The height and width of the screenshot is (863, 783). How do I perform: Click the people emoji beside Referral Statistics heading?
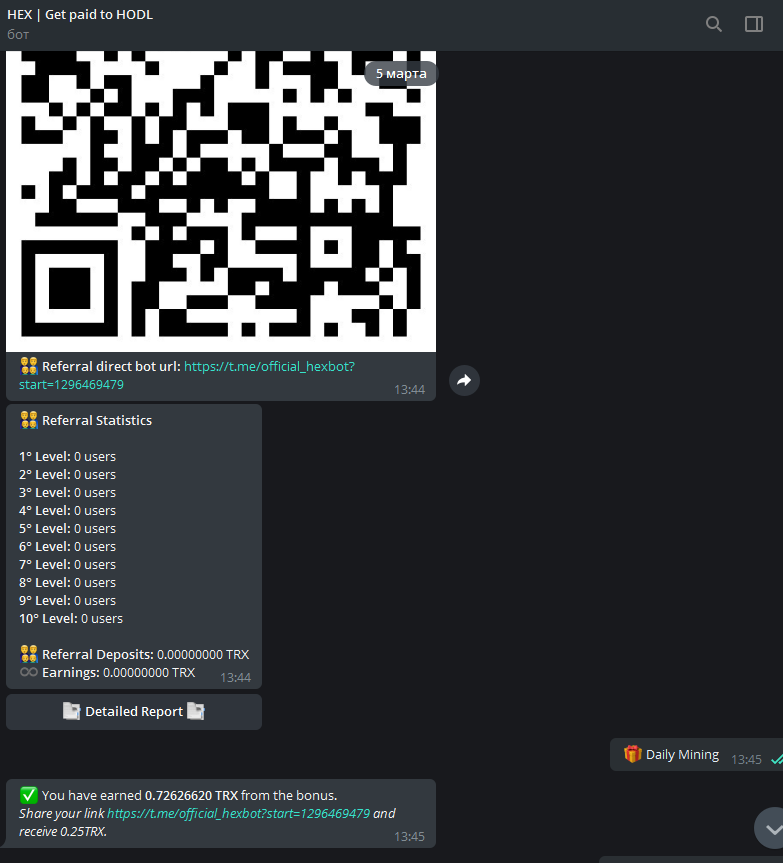(29, 421)
